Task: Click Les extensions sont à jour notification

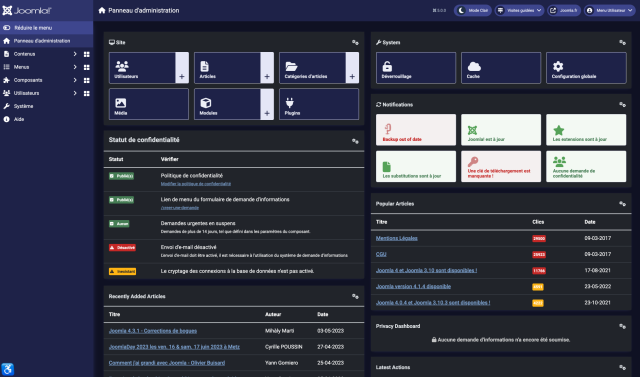Action: pos(586,130)
